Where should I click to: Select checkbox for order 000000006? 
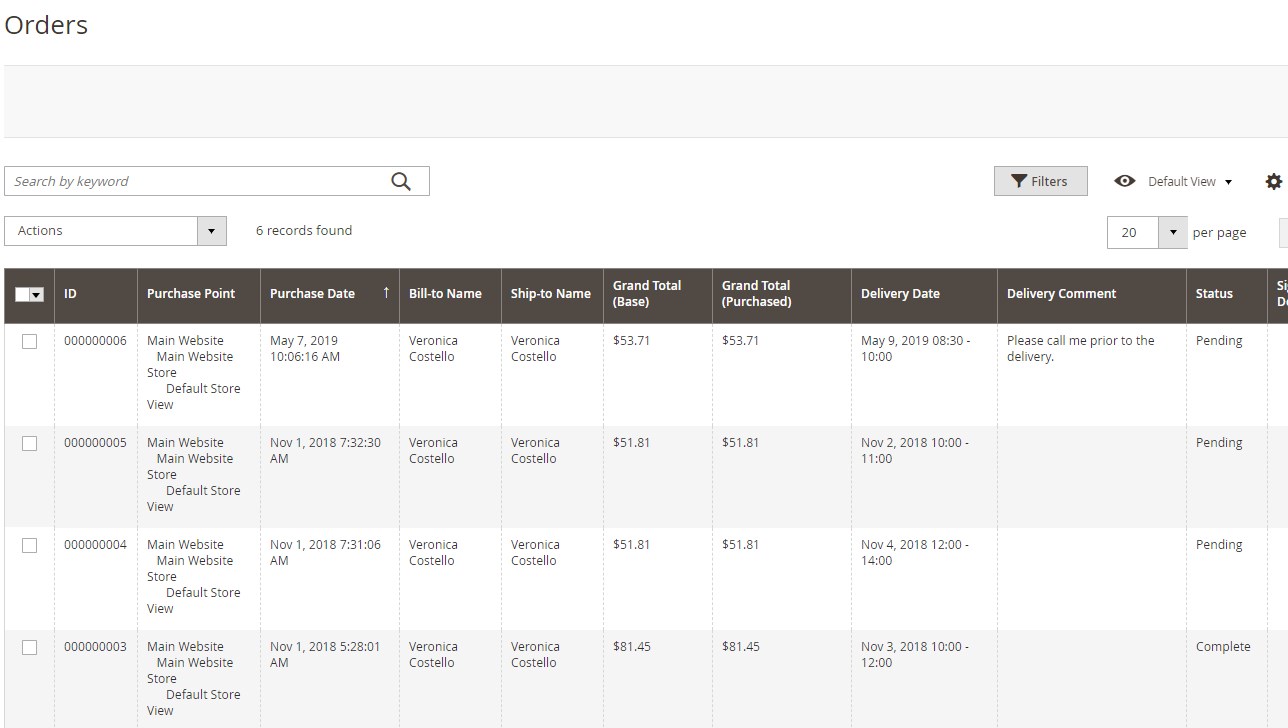(29, 341)
